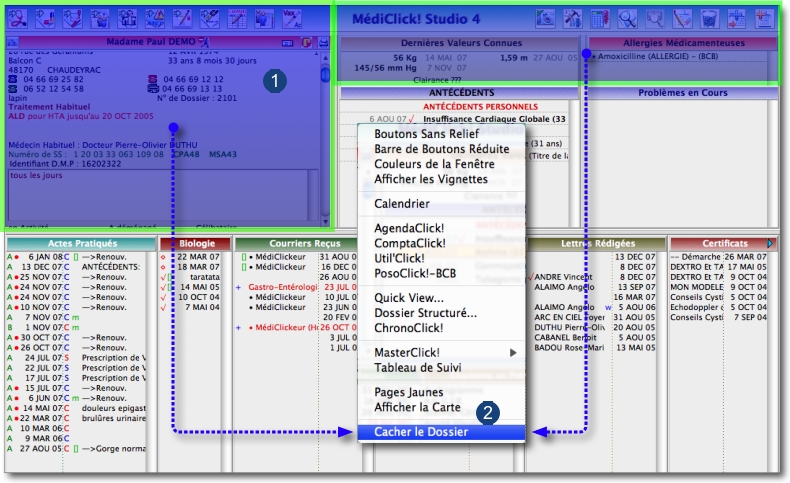790x483 pixels.
Task: Click the red cross document icon
Action: click(764, 19)
